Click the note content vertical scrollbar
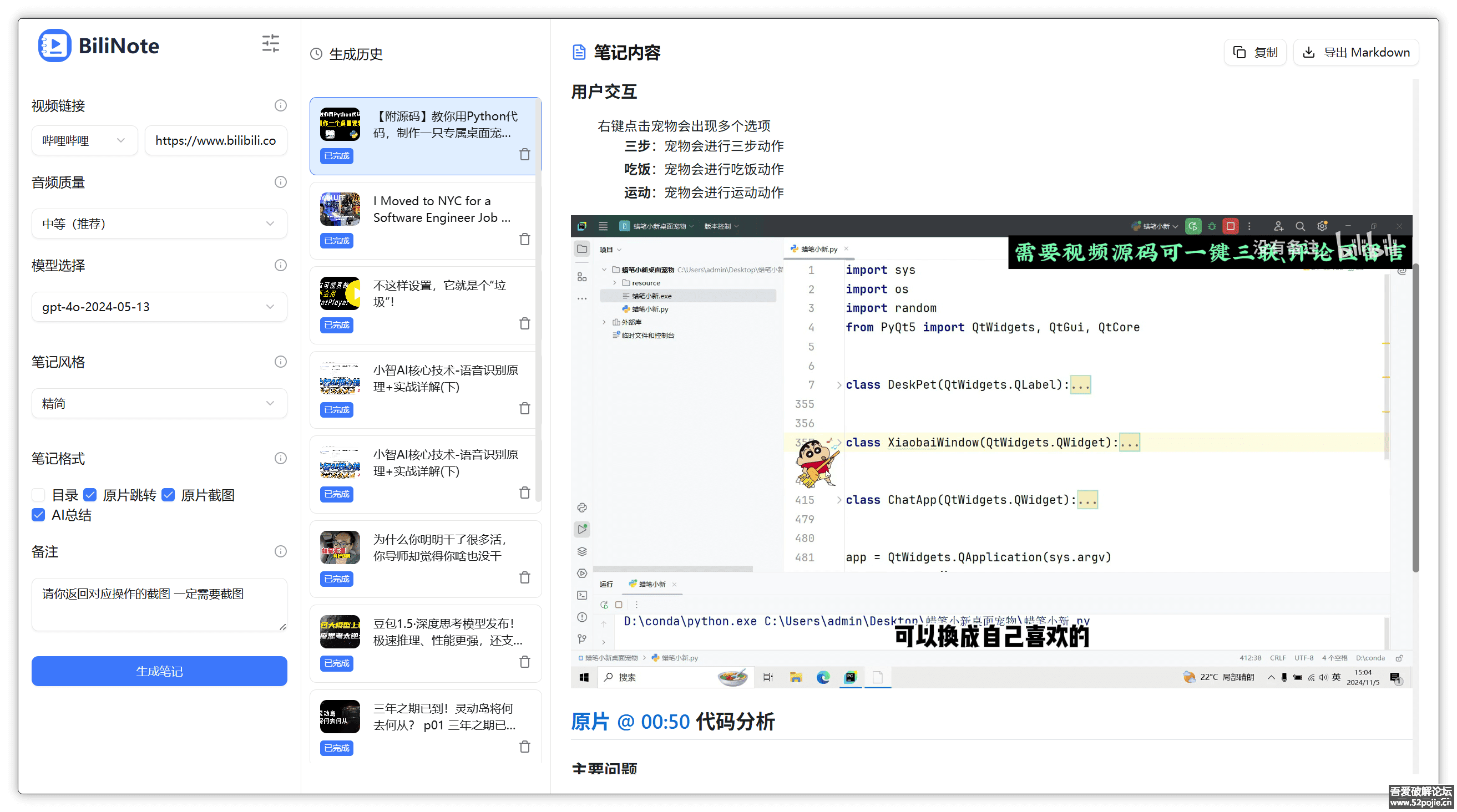 click(x=1416, y=418)
